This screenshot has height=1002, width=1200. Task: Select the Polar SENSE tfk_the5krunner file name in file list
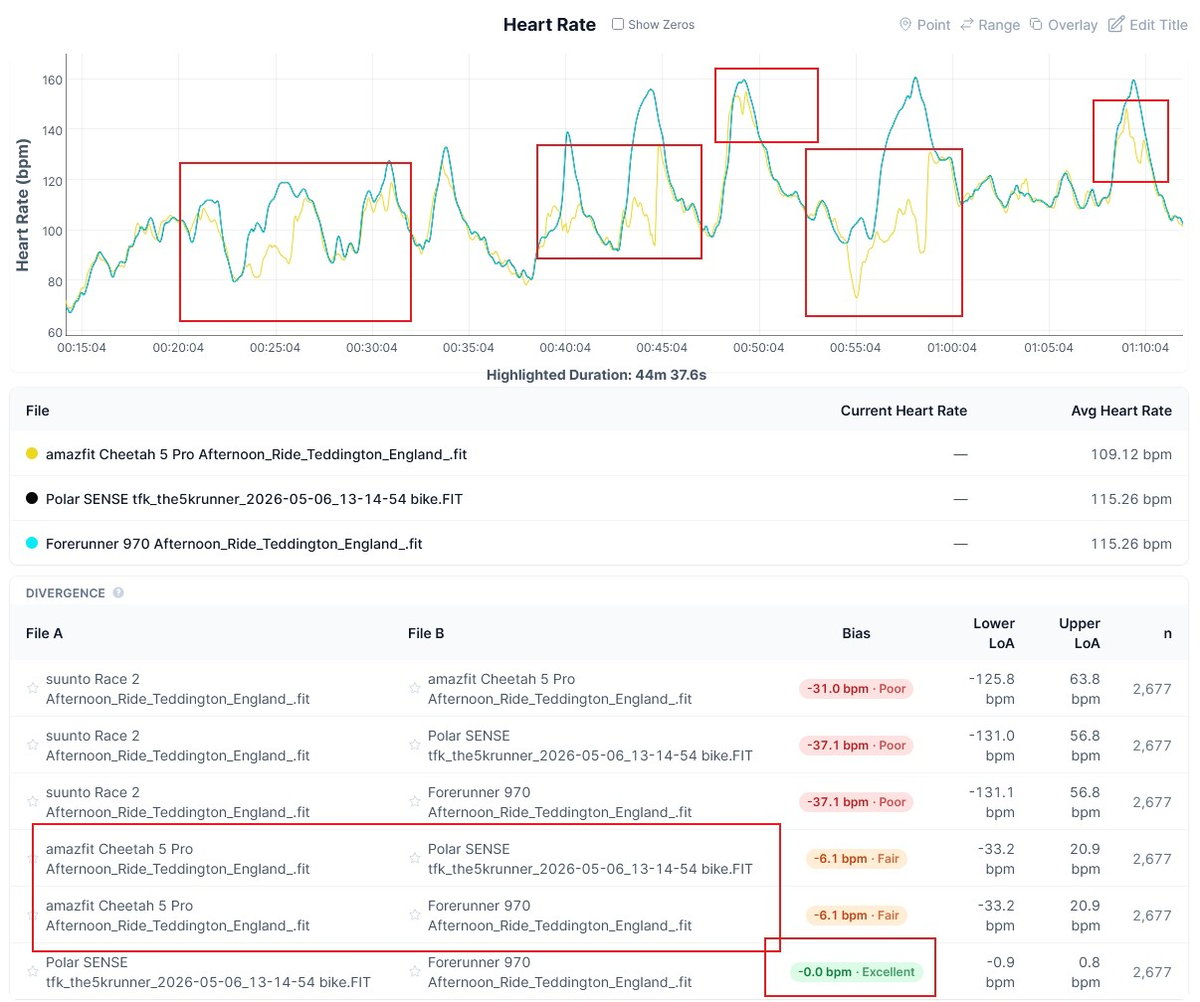(252, 499)
